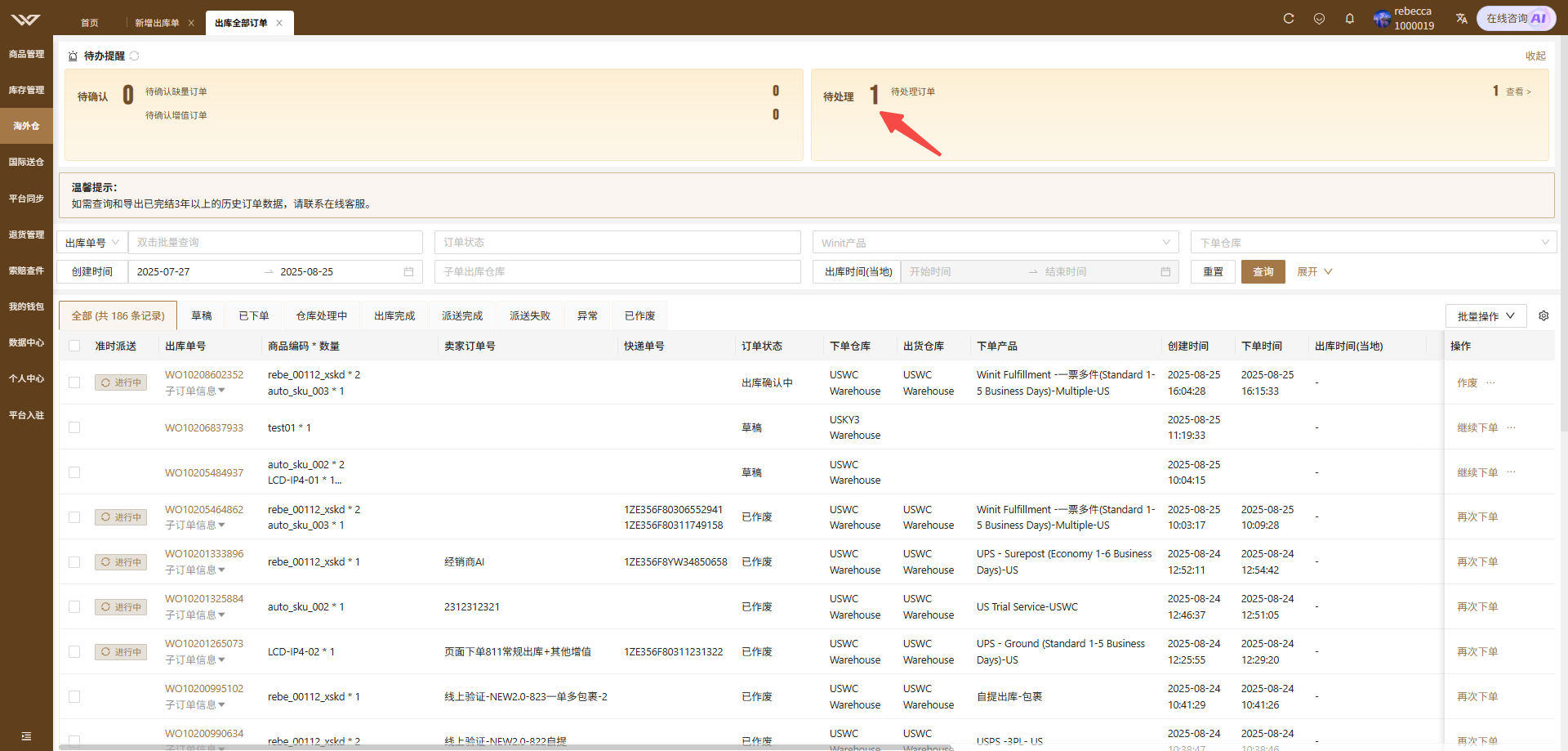Click 进行中 badge for WO10208602352
The width and height of the screenshot is (1568, 751).
(121, 382)
